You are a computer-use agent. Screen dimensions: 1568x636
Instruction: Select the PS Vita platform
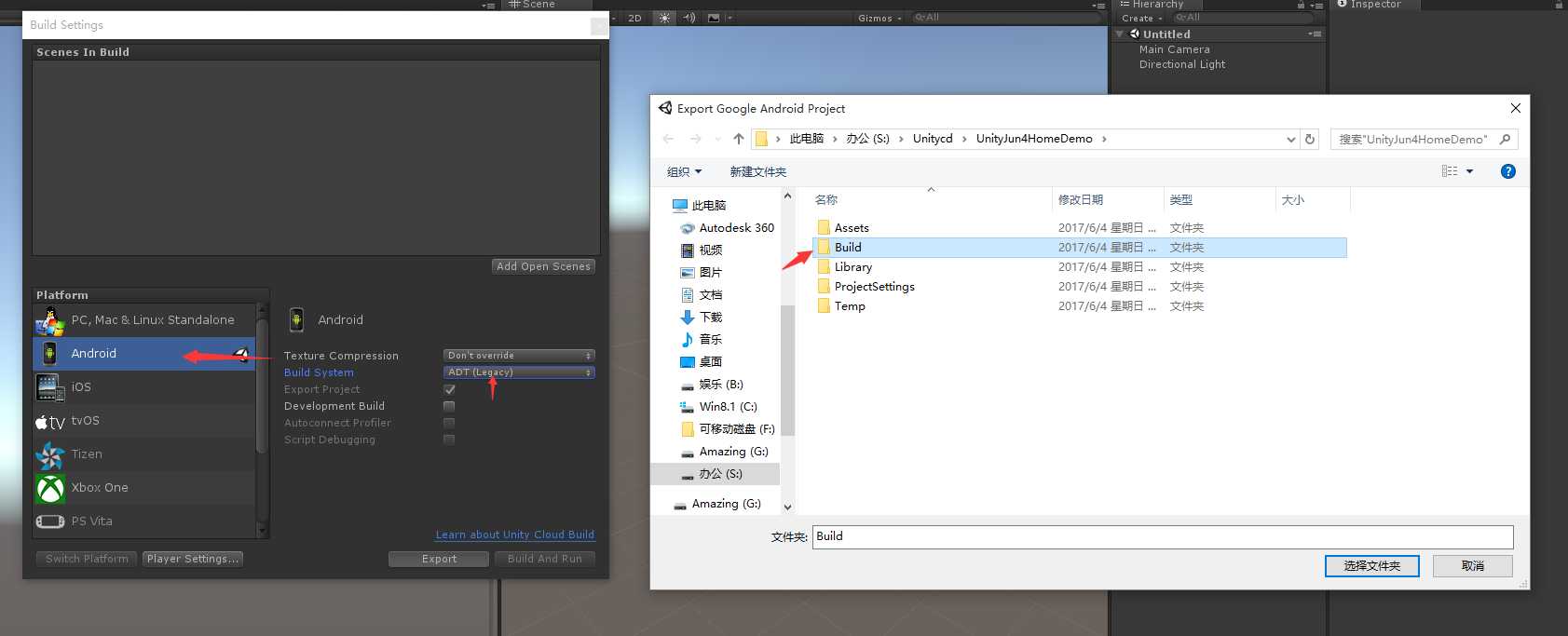pos(144,521)
